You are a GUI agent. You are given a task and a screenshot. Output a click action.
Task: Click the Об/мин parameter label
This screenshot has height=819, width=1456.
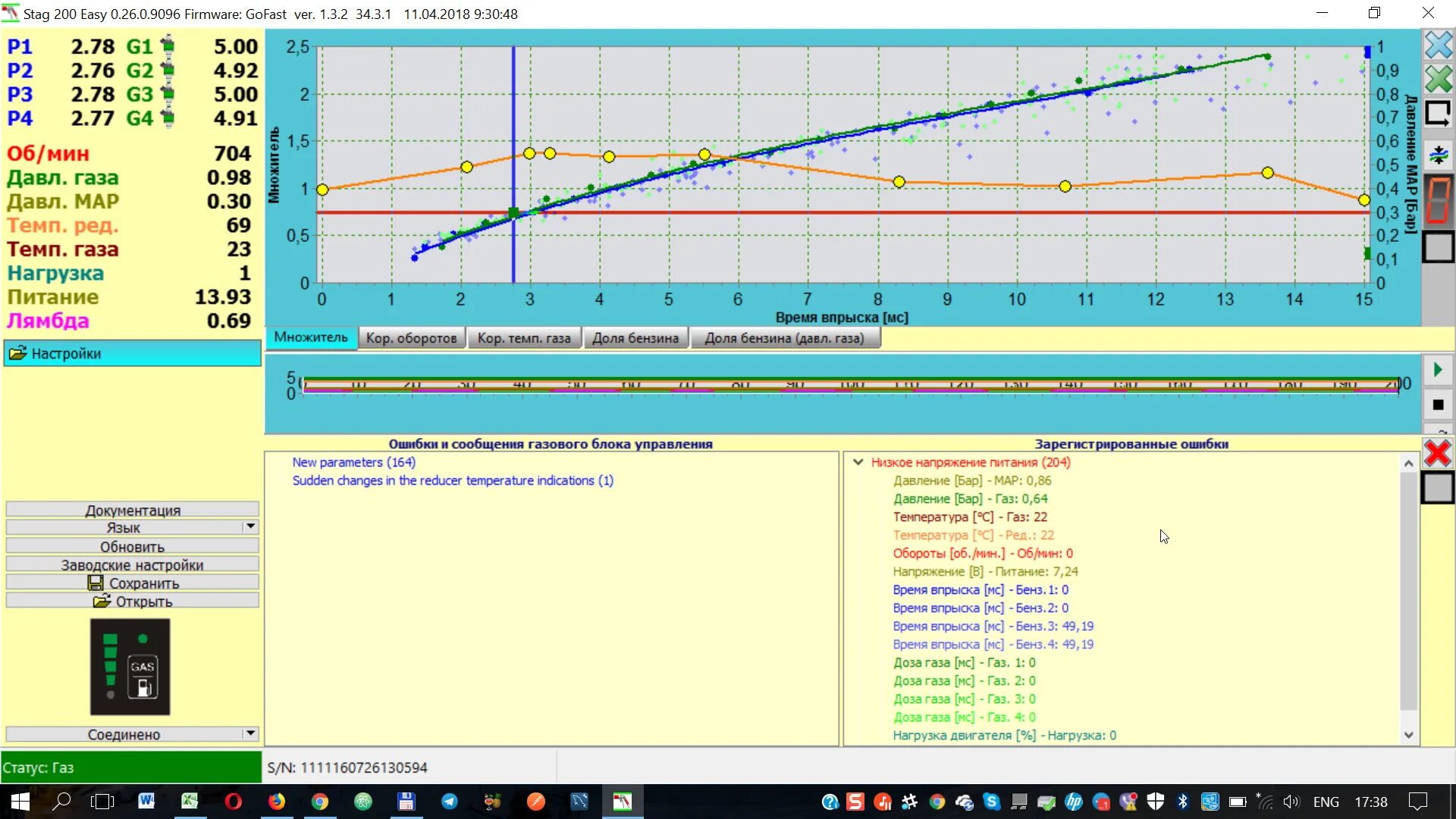48,153
